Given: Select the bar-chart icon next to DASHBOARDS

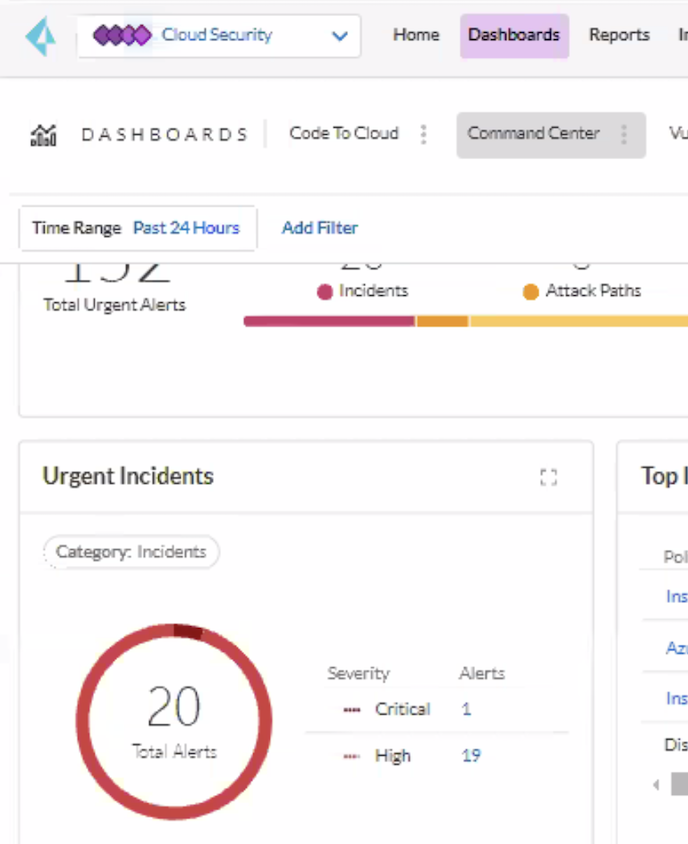Looking at the screenshot, I should coord(44,133).
